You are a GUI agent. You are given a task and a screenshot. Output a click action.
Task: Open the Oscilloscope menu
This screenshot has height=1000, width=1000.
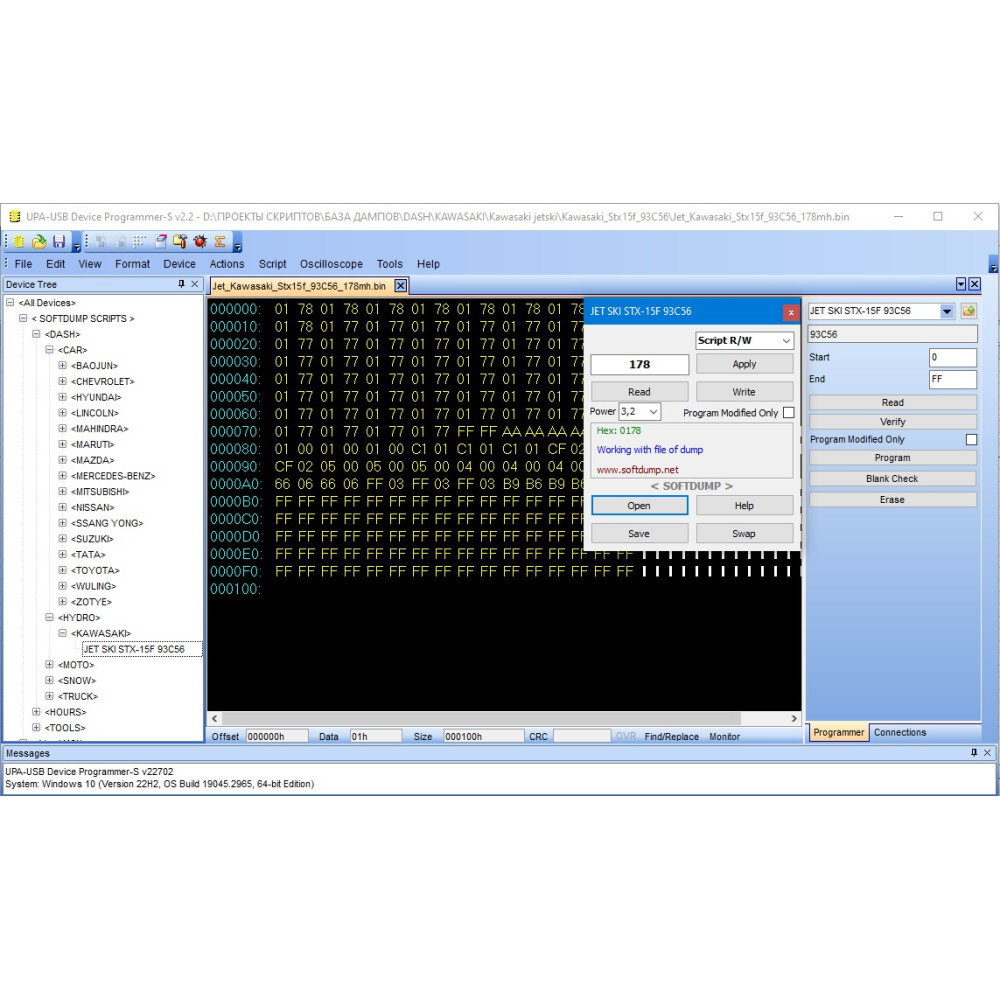[331, 264]
